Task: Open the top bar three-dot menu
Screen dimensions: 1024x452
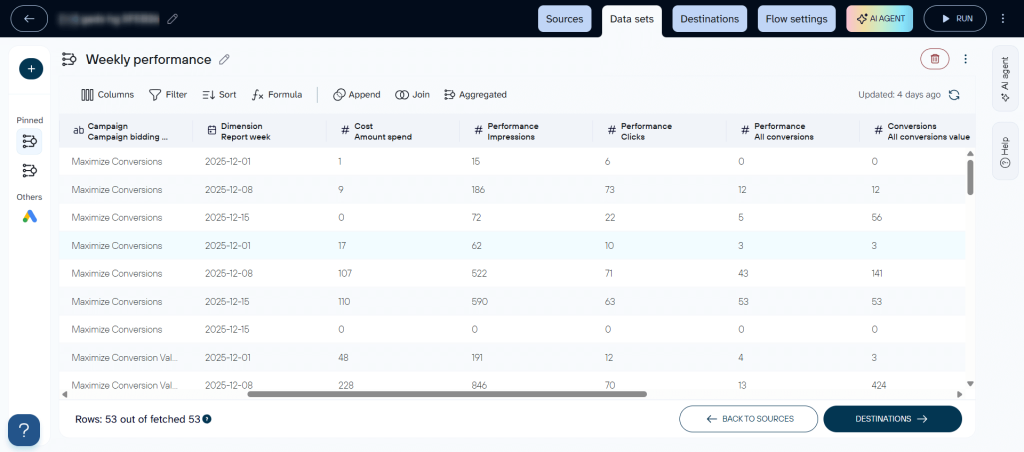Action: coord(1003,19)
